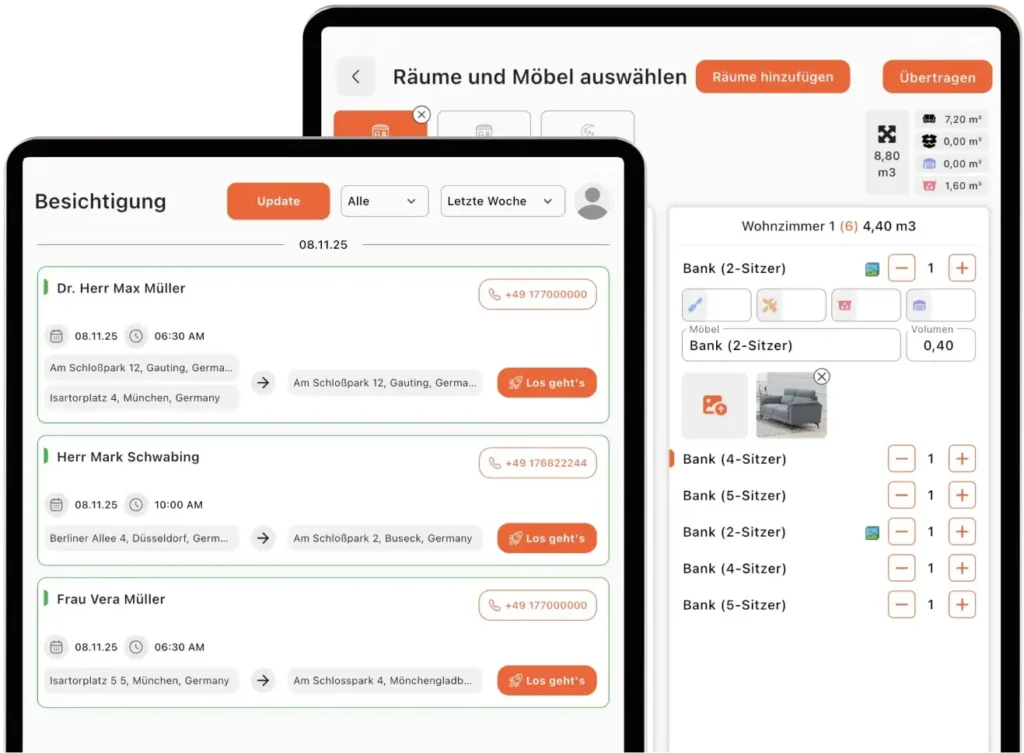This screenshot has height=753, width=1024.
Task: Toggle the red trash option box under Bank (2-Sitzer)
Action: (865, 305)
